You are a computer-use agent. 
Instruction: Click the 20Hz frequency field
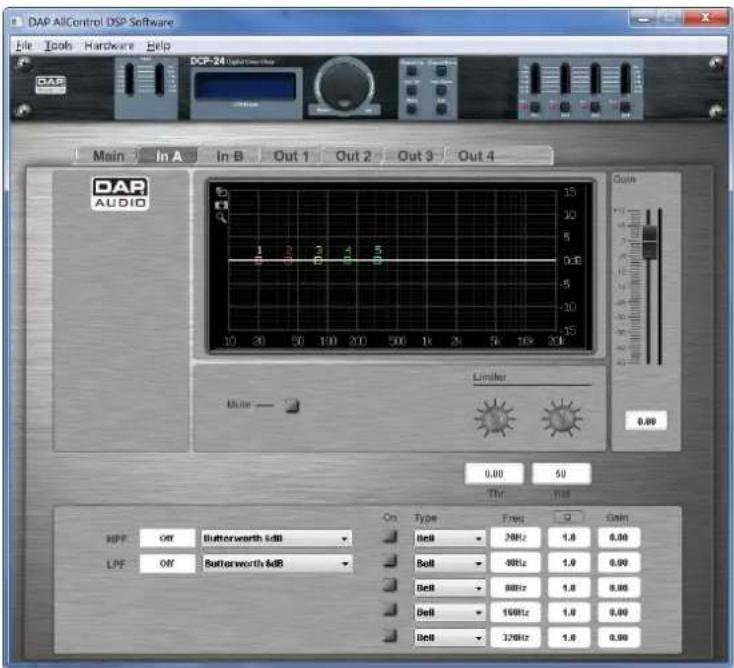coord(515,537)
